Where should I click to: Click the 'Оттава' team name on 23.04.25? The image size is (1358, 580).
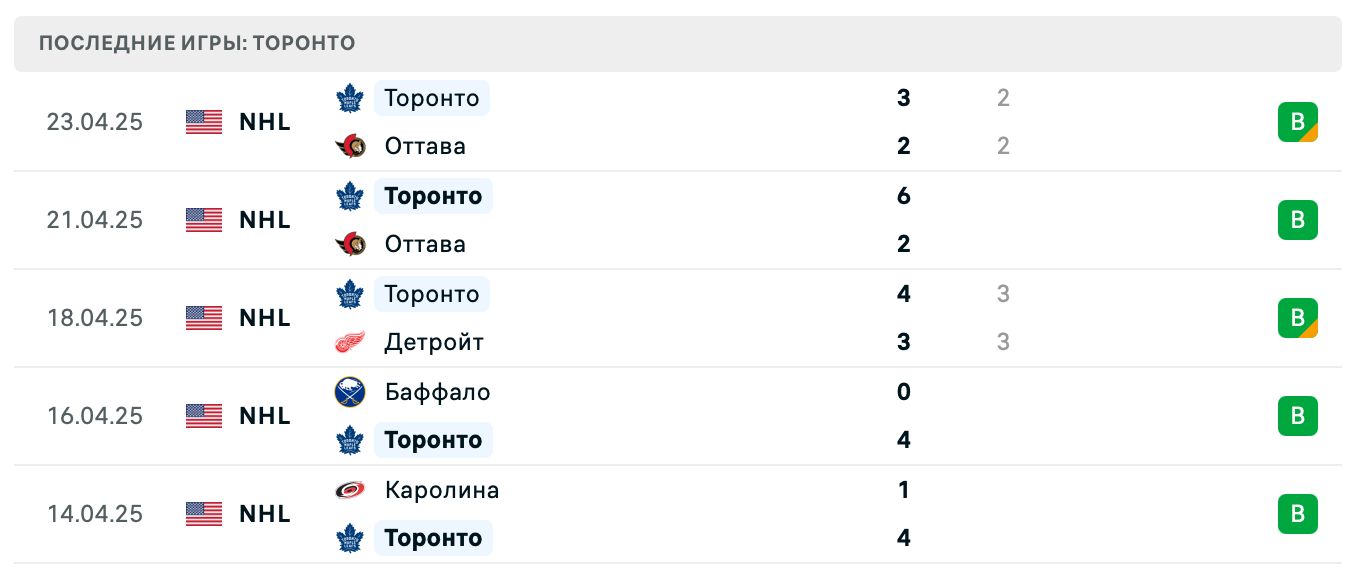(x=424, y=145)
